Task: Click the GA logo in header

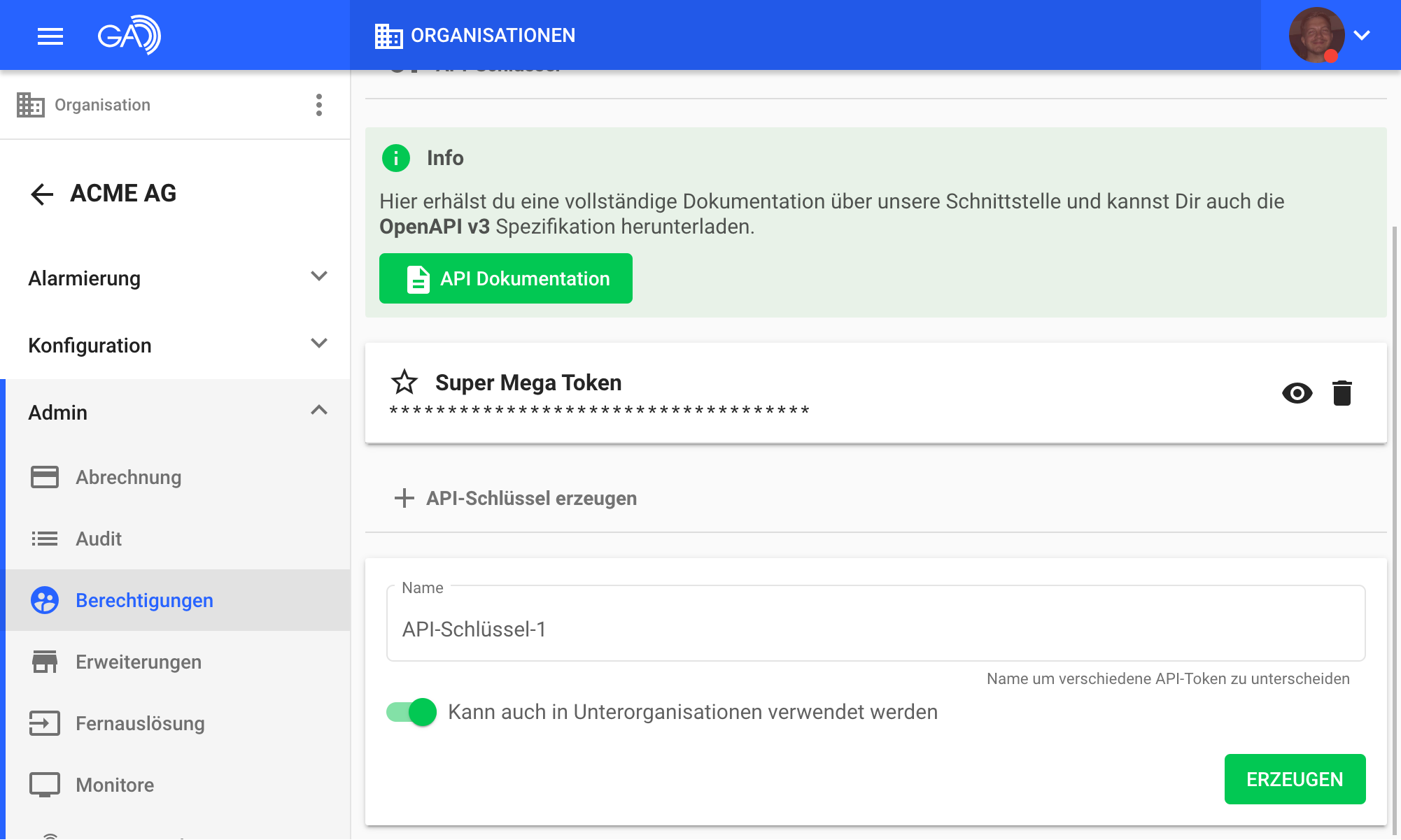Action: coord(129,35)
